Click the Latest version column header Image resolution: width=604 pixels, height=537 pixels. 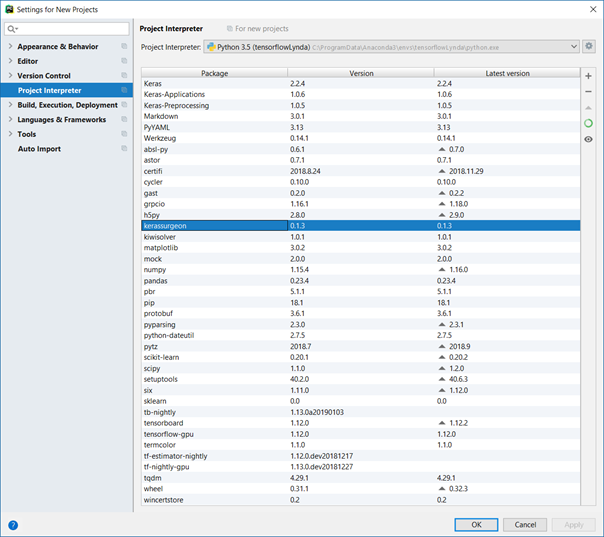coord(507,73)
